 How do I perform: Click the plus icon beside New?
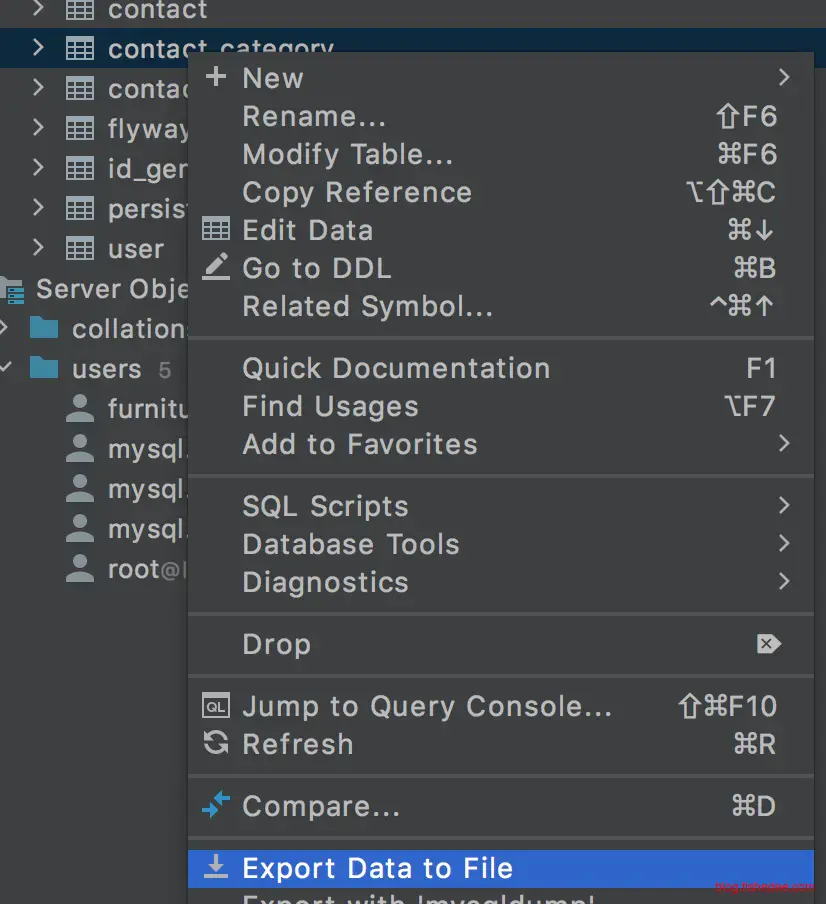pos(215,78)
